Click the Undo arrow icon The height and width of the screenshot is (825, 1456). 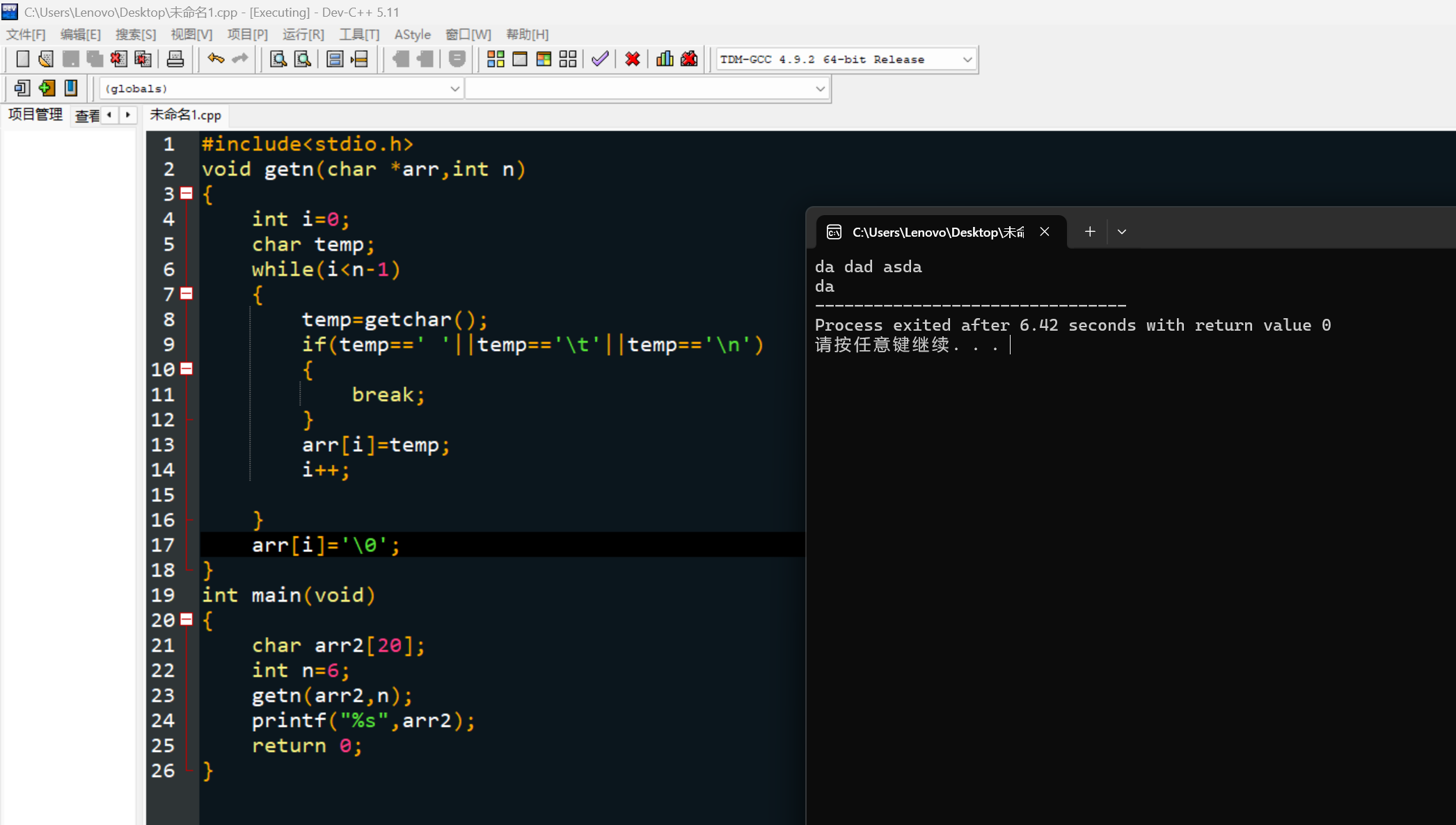click(216, 59)
